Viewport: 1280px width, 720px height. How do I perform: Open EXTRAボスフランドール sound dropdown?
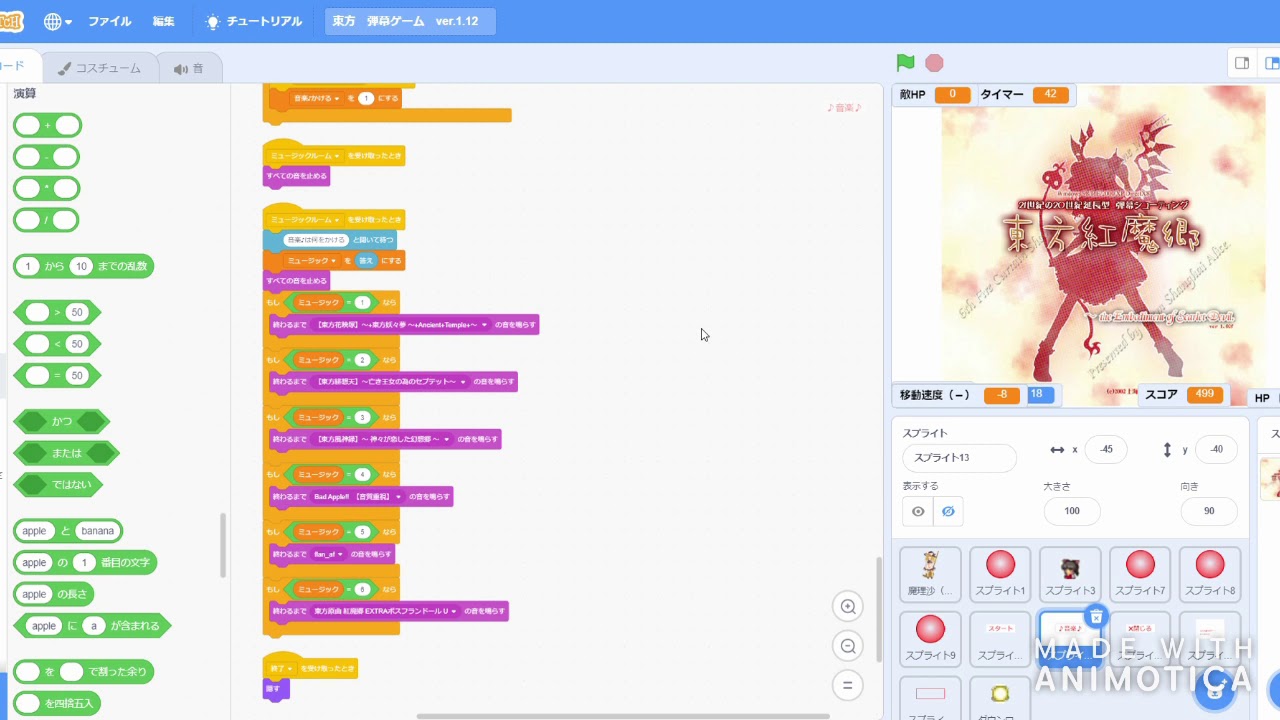[454, 611]
